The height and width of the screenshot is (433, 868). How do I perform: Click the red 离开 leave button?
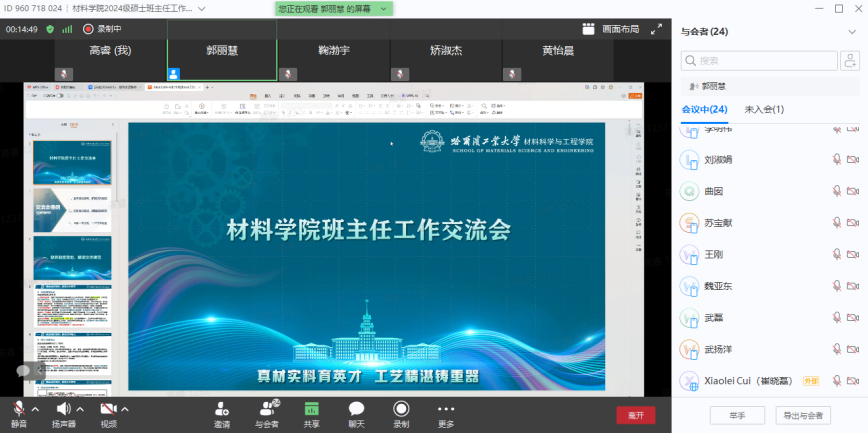click(636, 414)
